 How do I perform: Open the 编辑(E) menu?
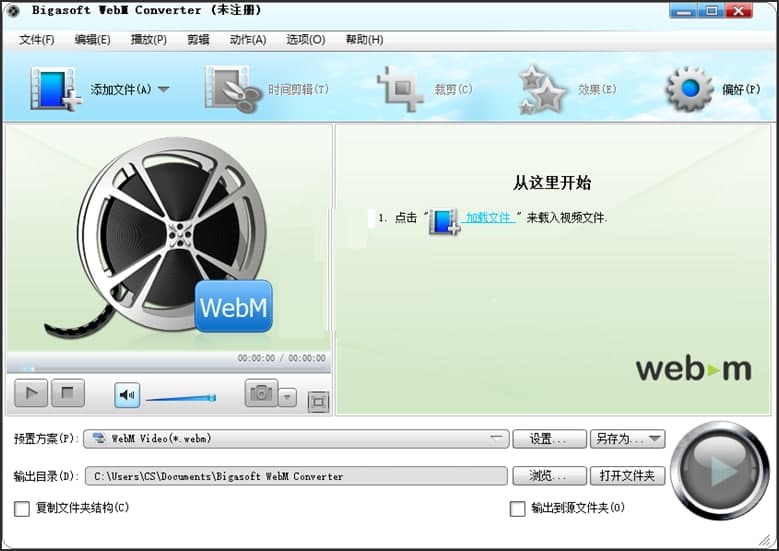coord(92,40)
